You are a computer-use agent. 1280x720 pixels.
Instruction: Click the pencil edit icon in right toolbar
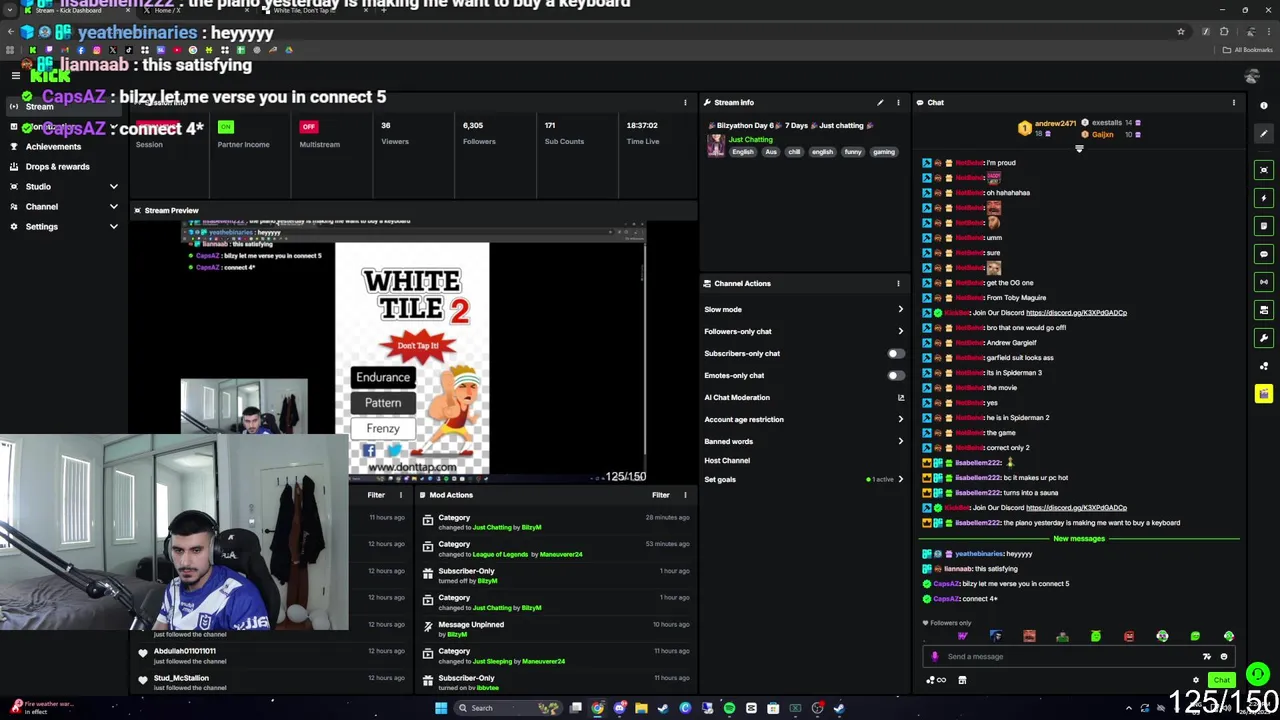click(1264, 134)
